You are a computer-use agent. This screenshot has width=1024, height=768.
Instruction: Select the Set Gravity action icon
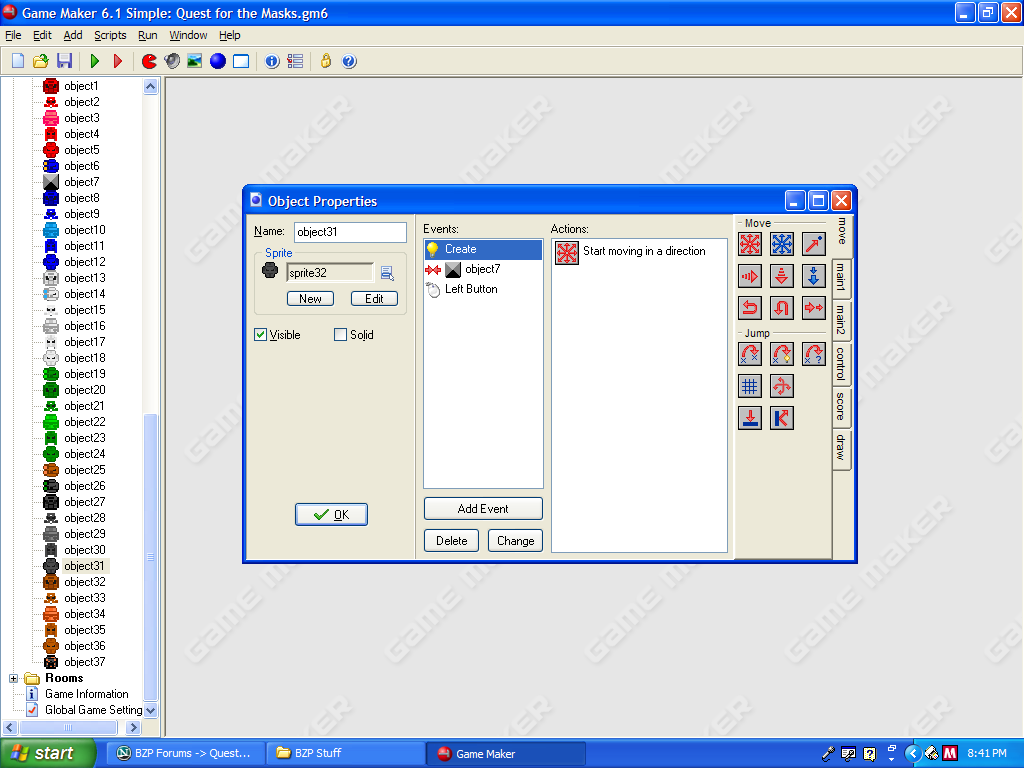(814, 276)
